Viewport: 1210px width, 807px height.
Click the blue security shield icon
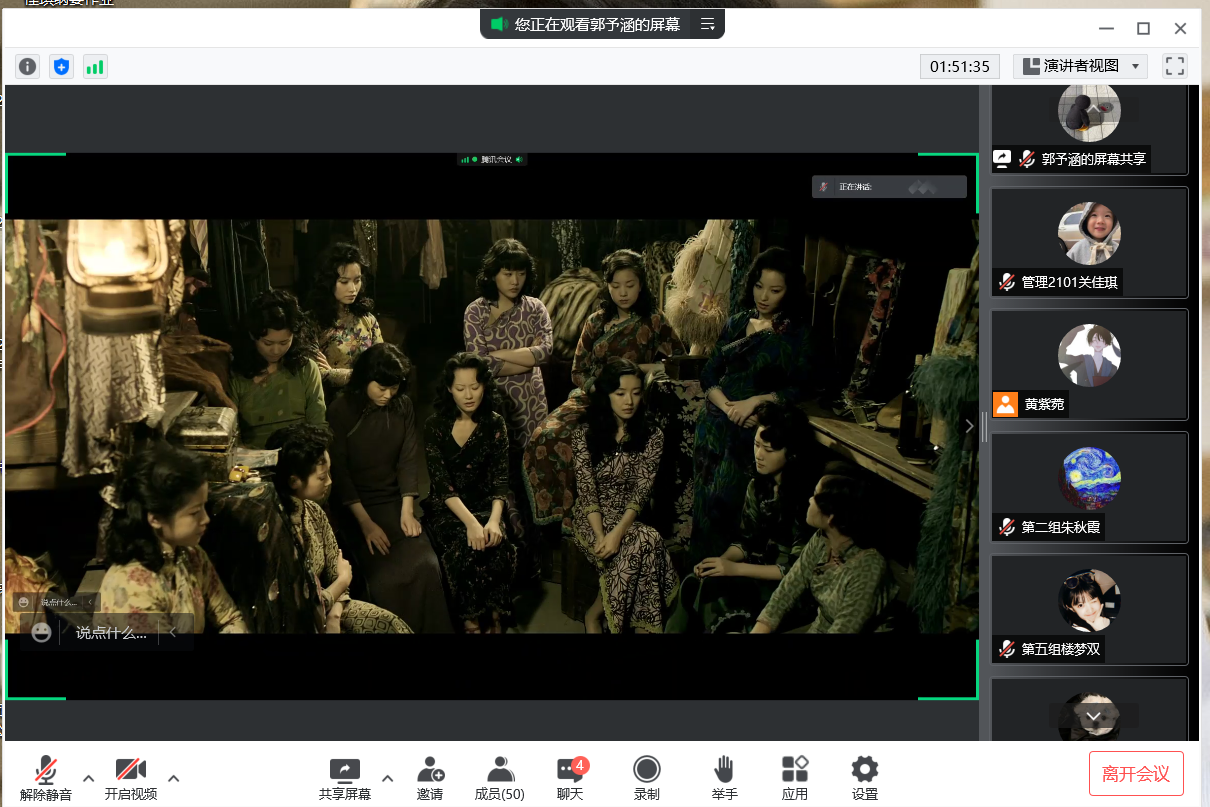(61, 67)
